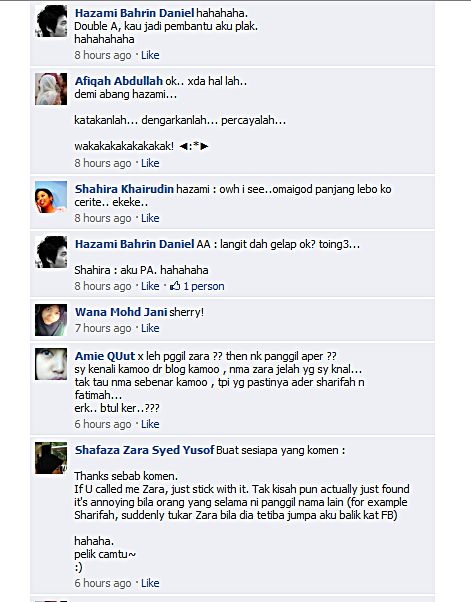Image resolution: width=471 pixels, height=602 pixels.
Task: Click Amie QUut's avatar thumbnail
Action: coord(51,364)
